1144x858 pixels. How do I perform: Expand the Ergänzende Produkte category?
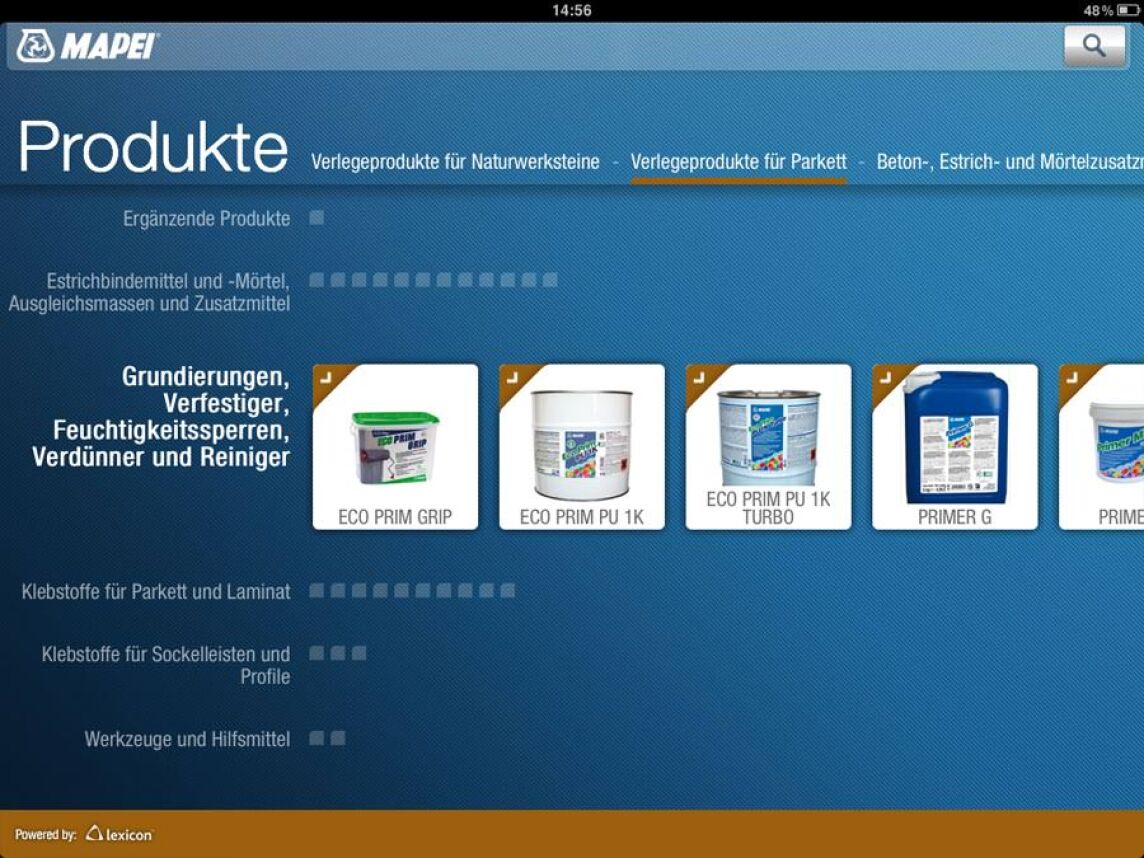point(206,218)
